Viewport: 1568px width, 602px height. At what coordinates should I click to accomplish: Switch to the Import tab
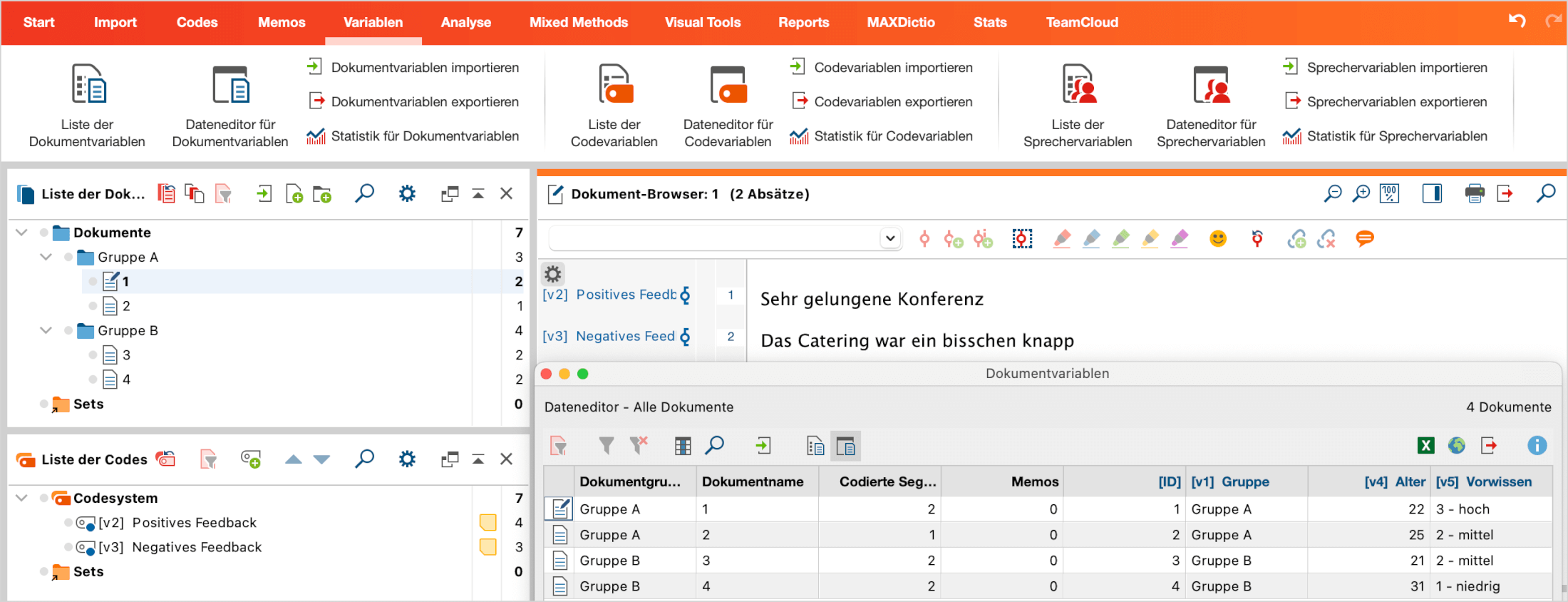(x=115, y=22)
